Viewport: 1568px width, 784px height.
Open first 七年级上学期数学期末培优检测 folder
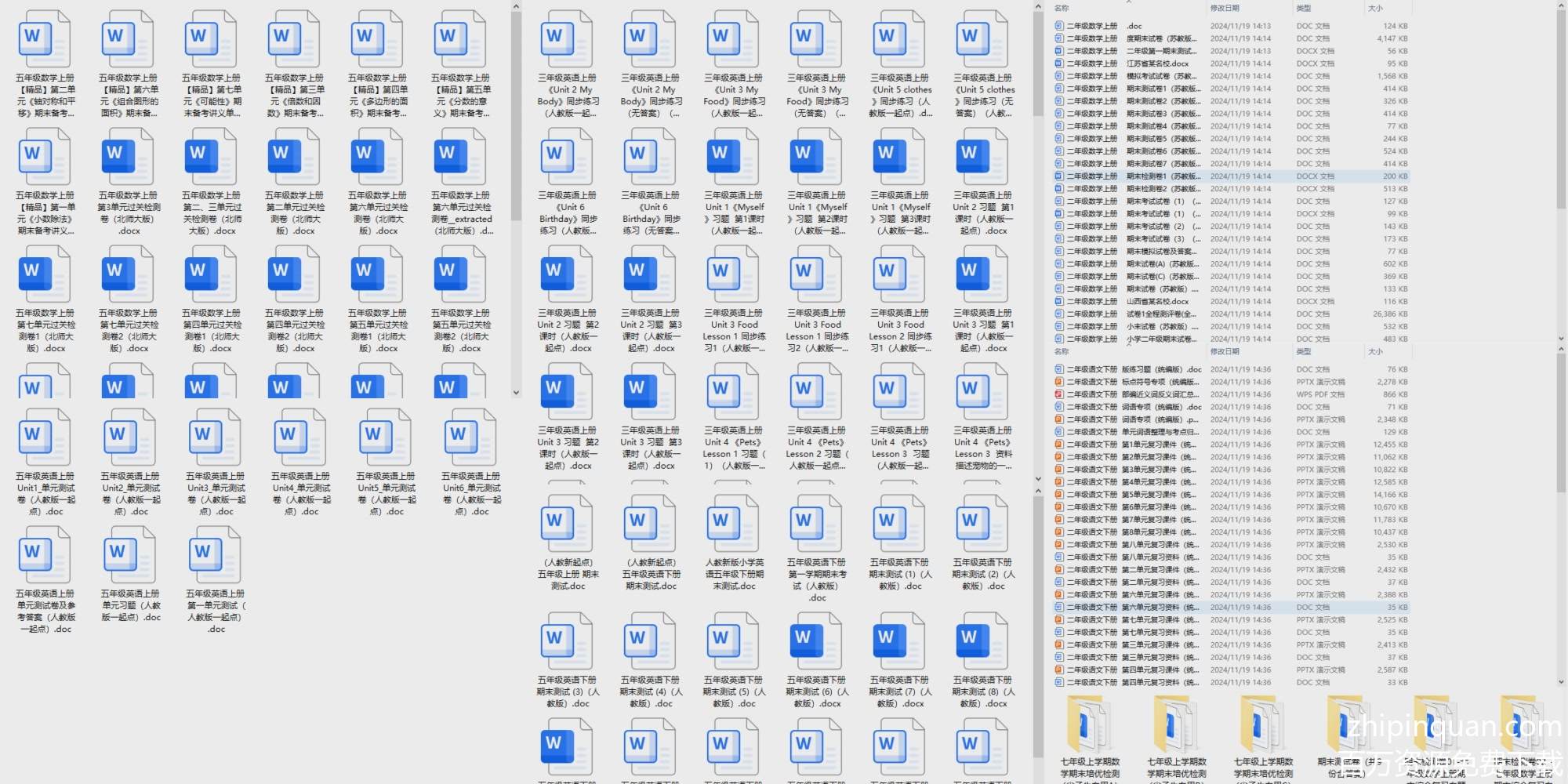[1090, 725]
